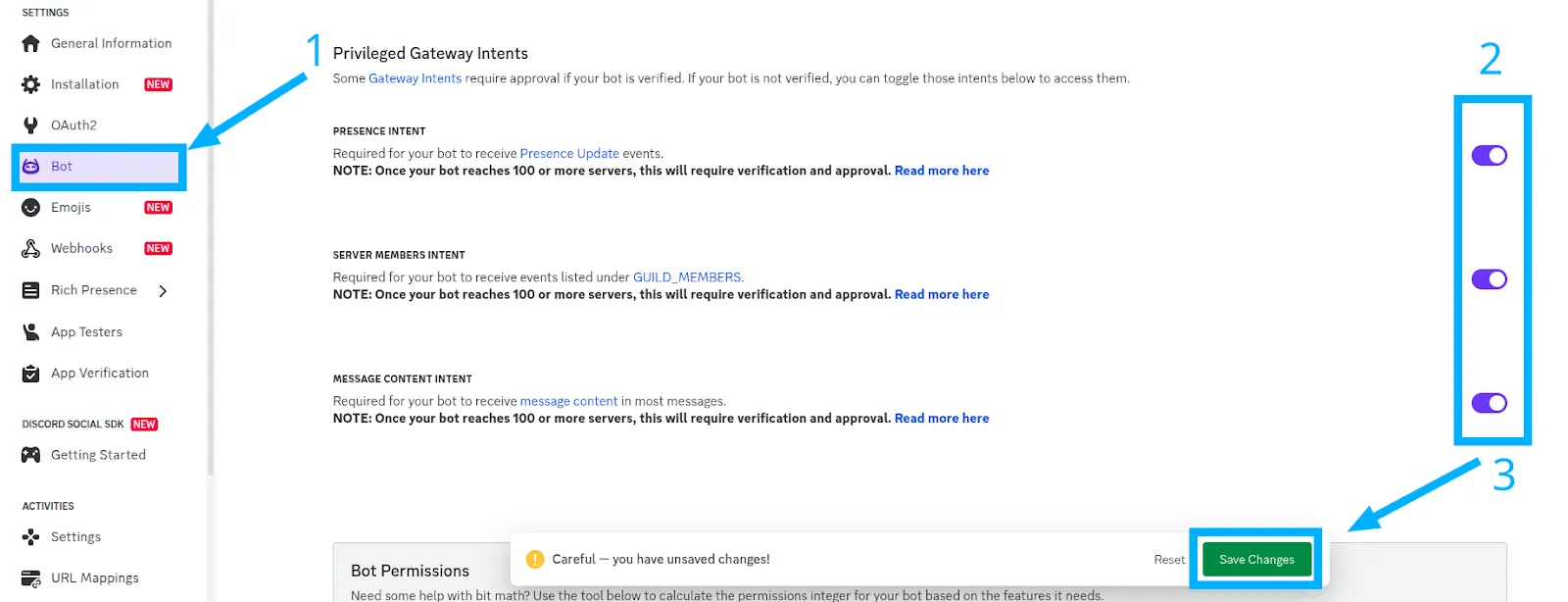Expand the Rich Presence submenu chevron
The image size is (1568, 602).
163,290
